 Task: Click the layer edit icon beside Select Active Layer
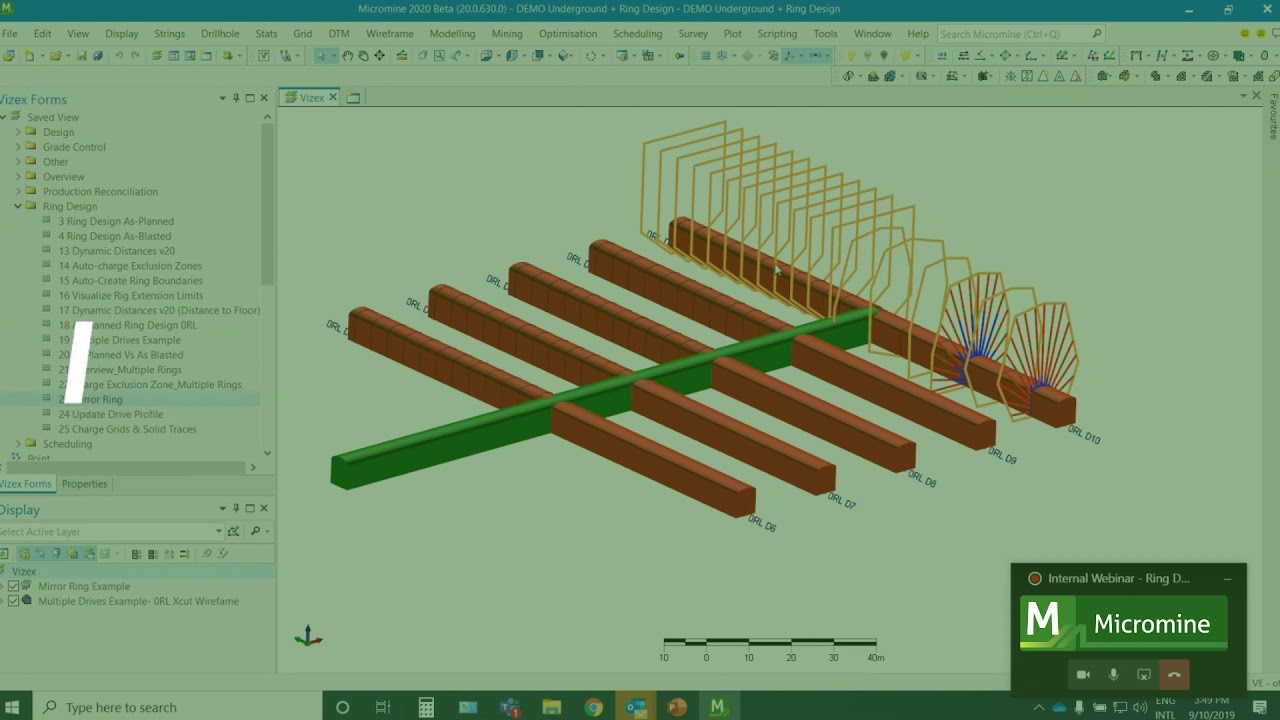[x=234, y=531]
